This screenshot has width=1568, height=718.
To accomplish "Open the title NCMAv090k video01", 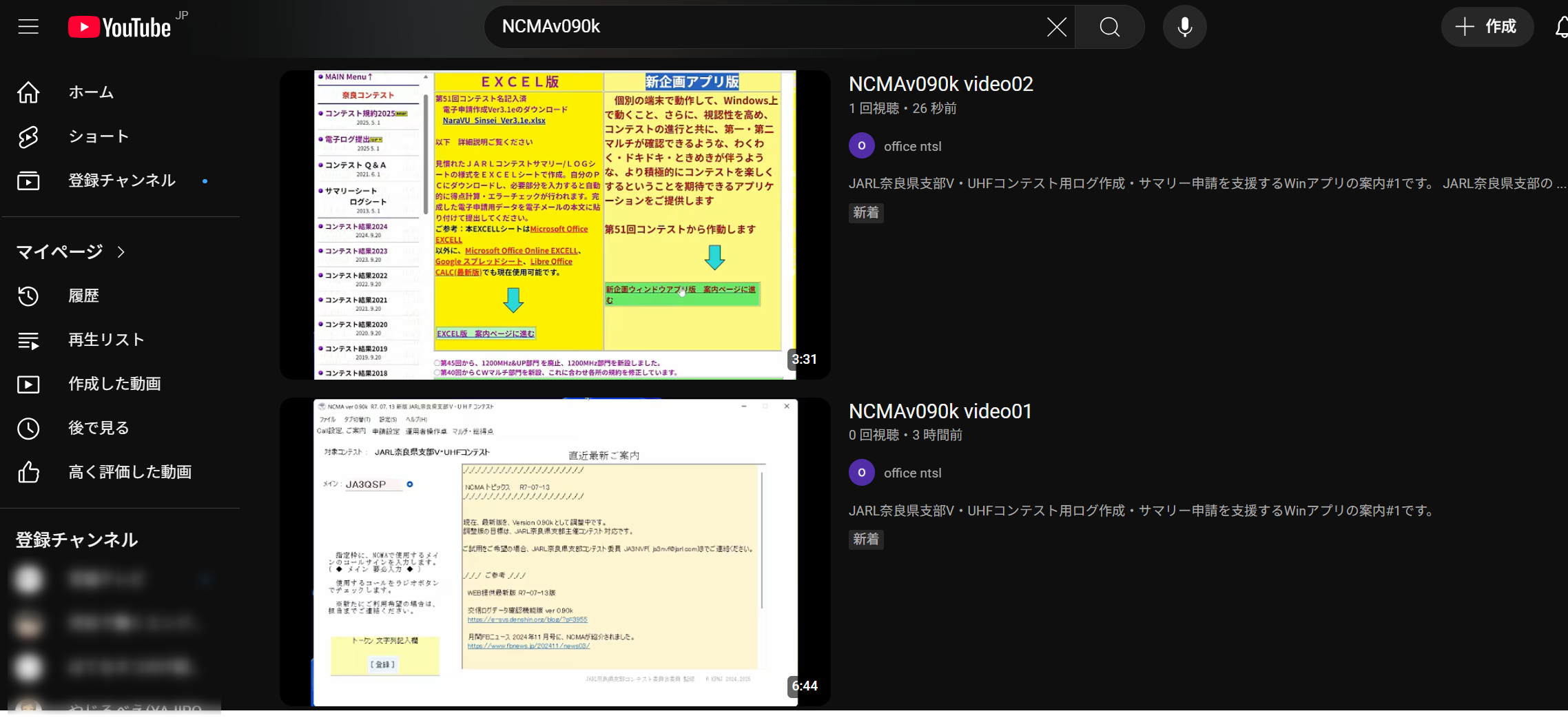I will click(x=940, y=411).
